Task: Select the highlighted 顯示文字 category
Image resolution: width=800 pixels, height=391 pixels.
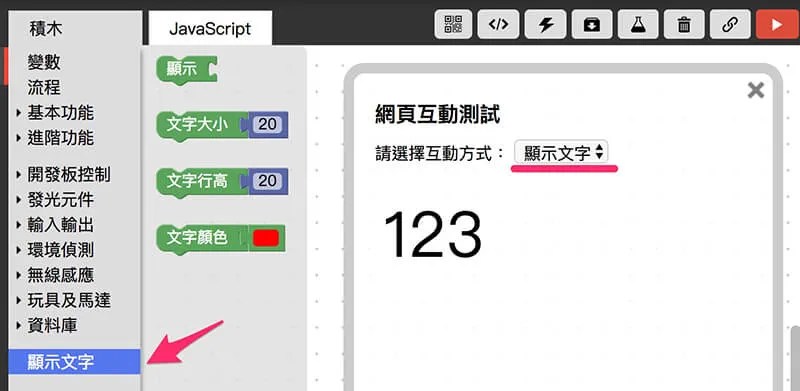Action: coord(74,362)
